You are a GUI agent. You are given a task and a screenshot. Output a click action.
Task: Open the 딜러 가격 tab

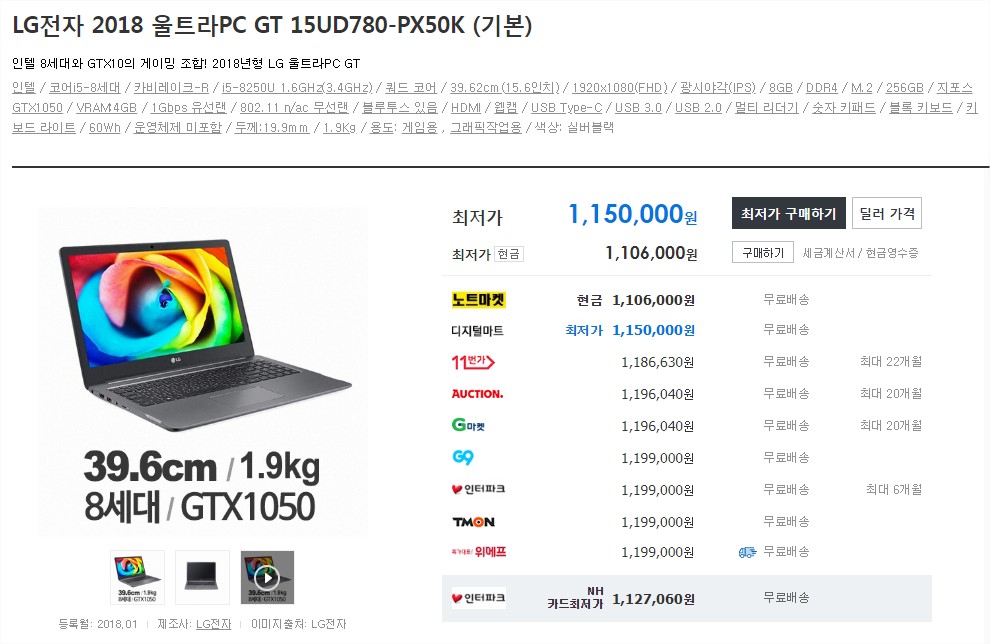(886, 213)
